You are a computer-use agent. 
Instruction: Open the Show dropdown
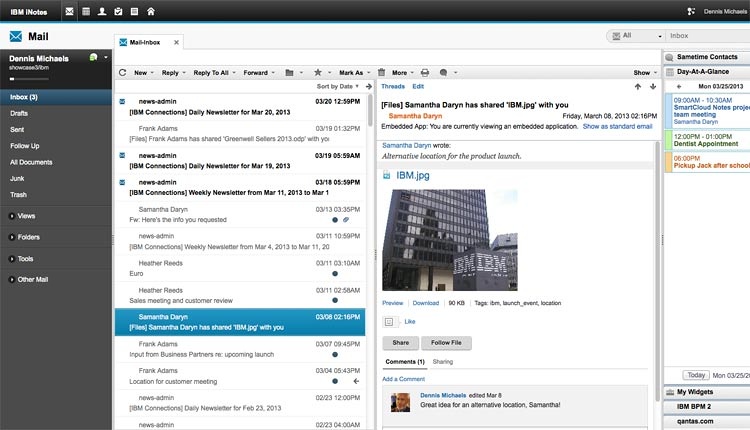click(645, 73)
